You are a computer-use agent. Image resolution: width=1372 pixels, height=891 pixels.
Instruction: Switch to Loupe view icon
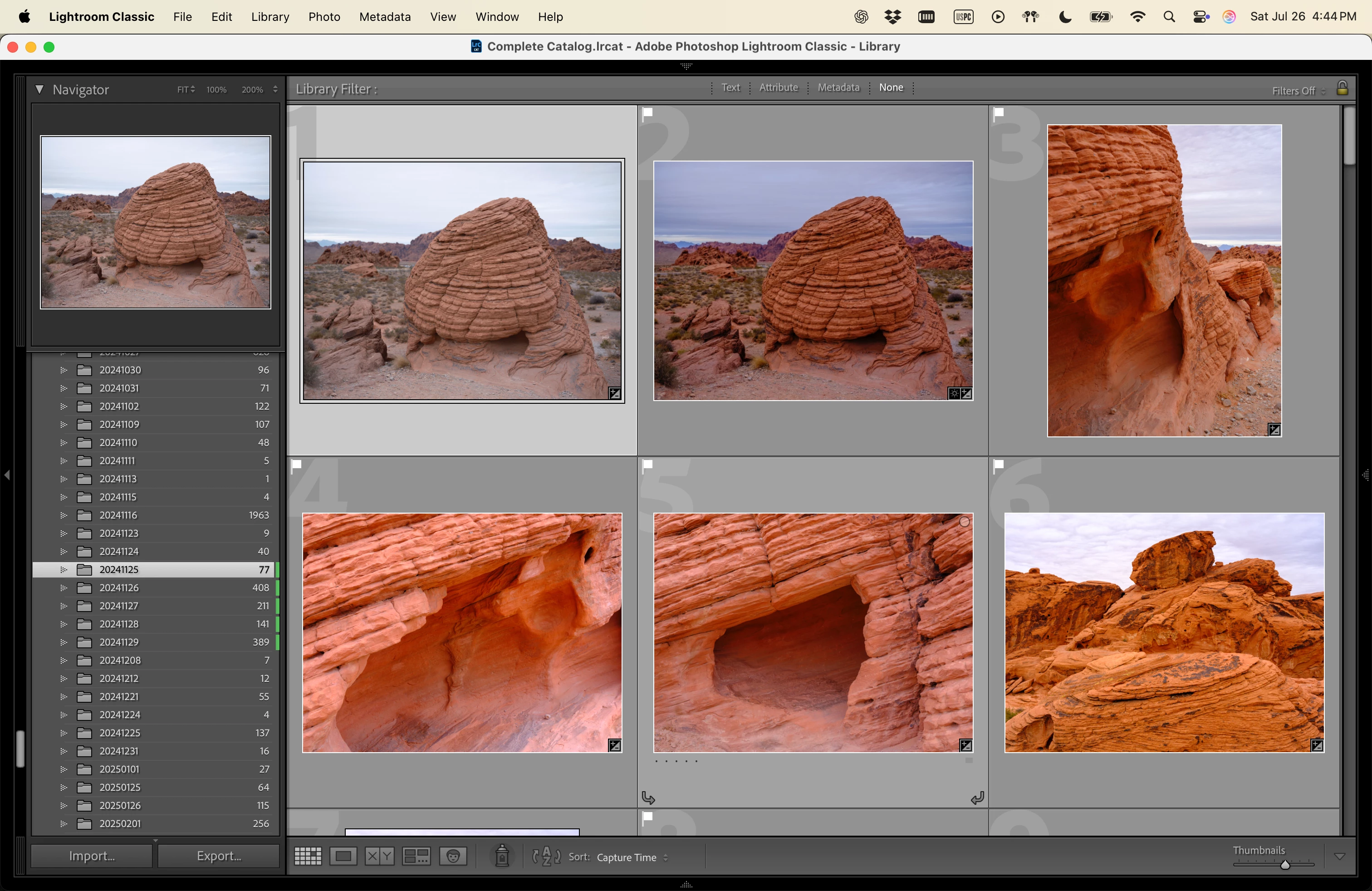(343, 857)
